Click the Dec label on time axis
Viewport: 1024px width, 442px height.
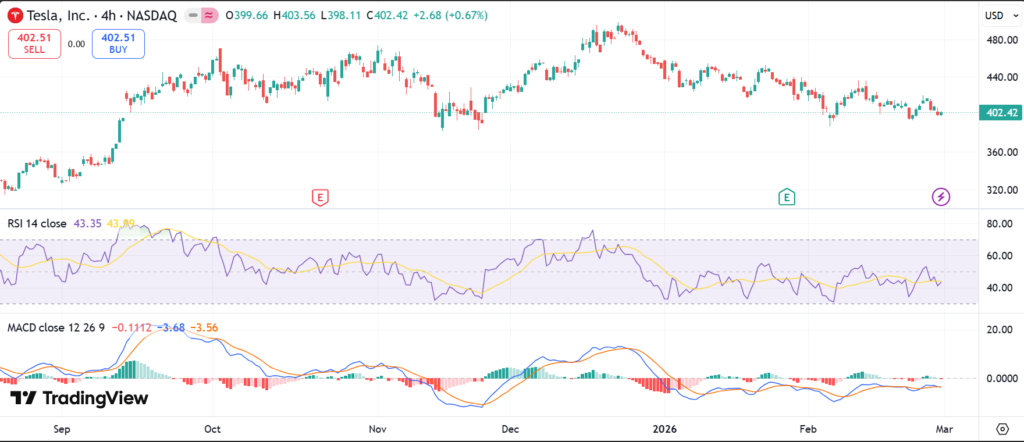tap(509, 429)
